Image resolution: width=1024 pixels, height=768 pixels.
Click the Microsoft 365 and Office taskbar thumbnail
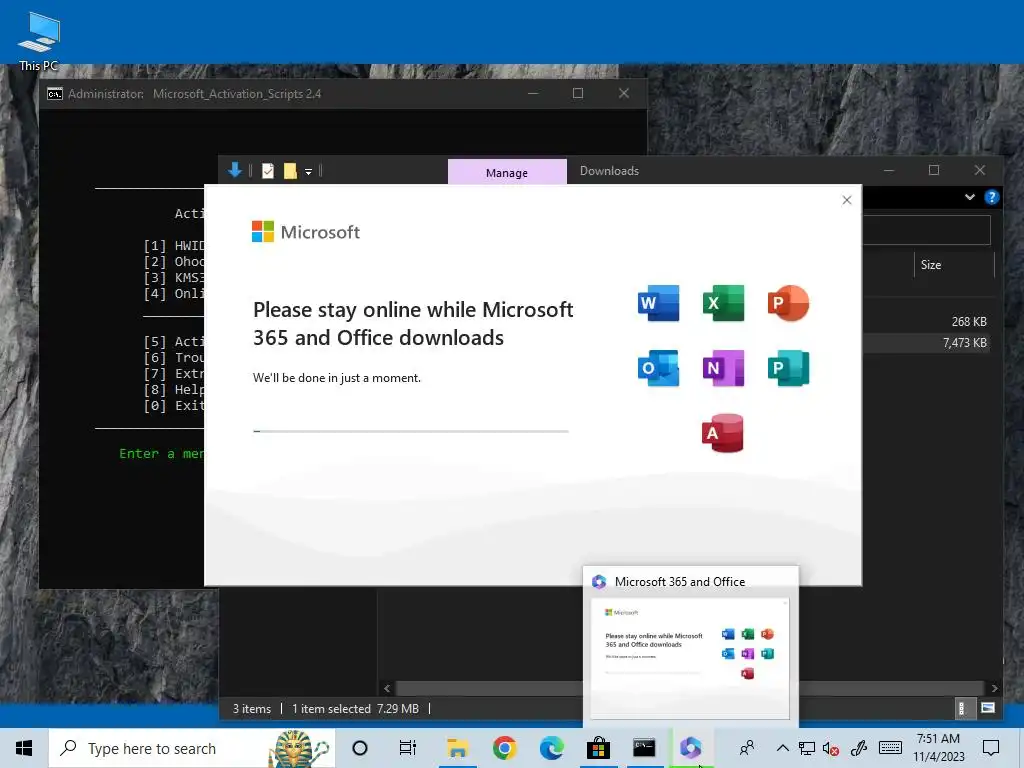pos(690,647)
